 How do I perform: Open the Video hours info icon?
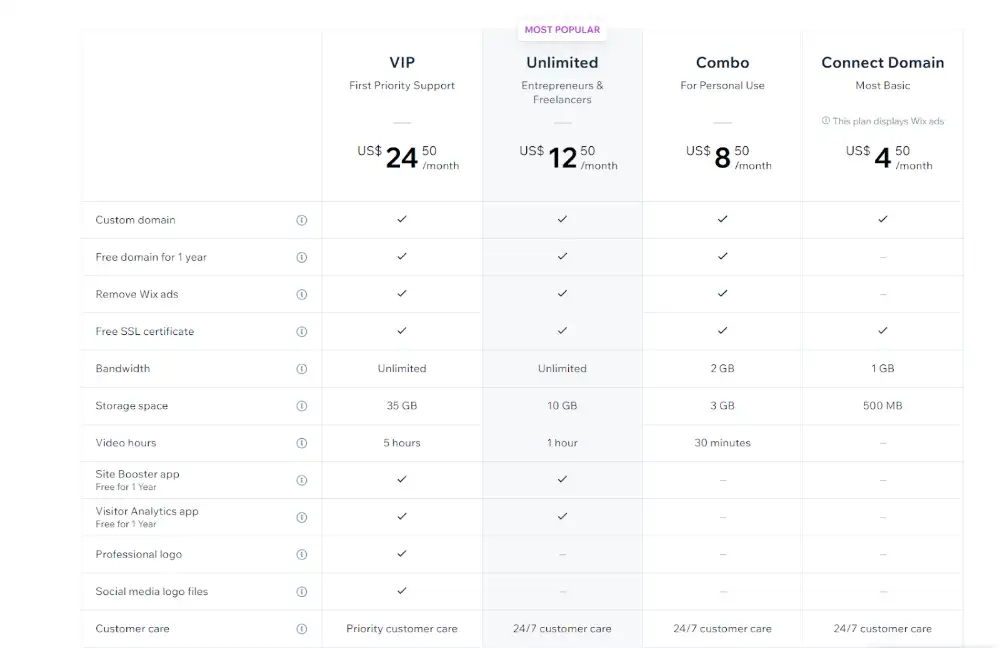[302, 443]
